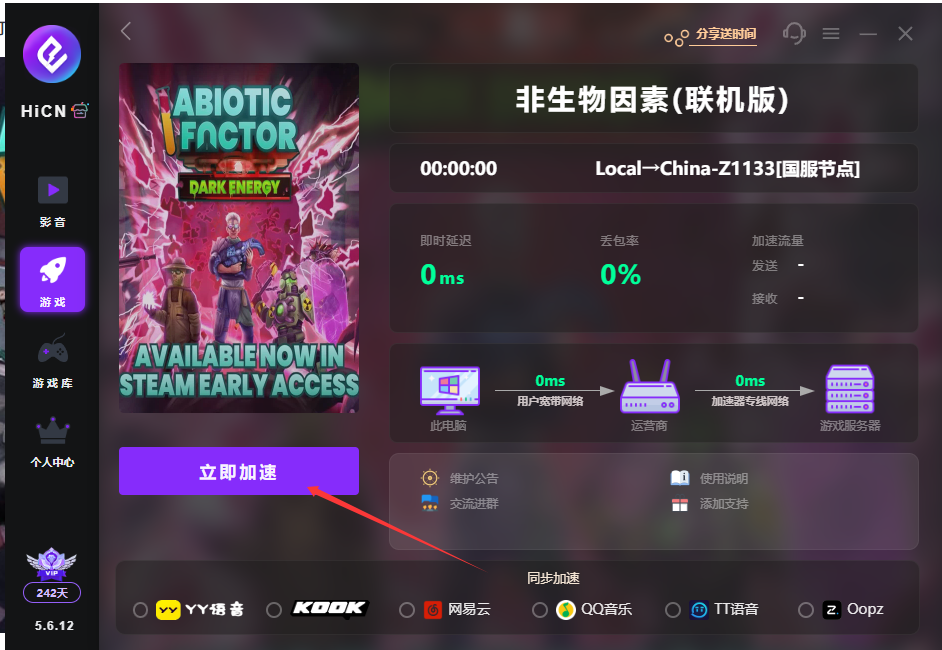Click the VIP badge icon
Screen dimensions: 942x650
point(52,564)
